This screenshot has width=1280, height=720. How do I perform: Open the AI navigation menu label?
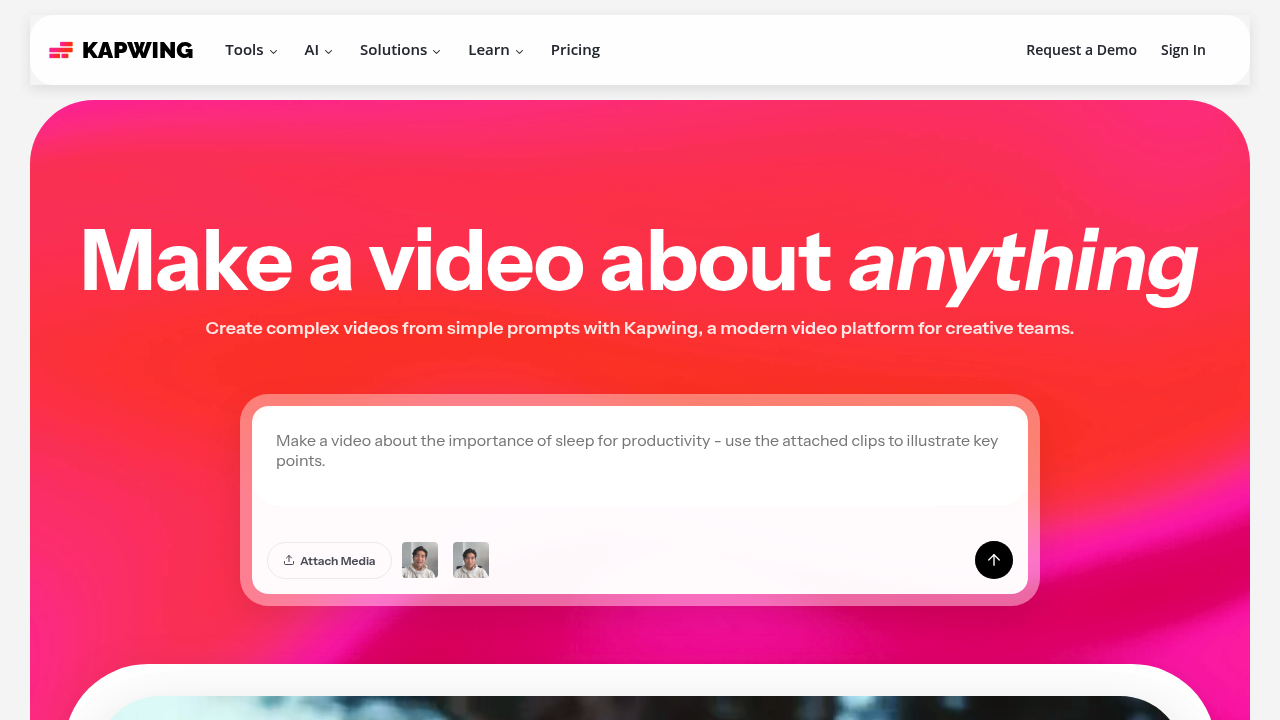click(311, 50)
